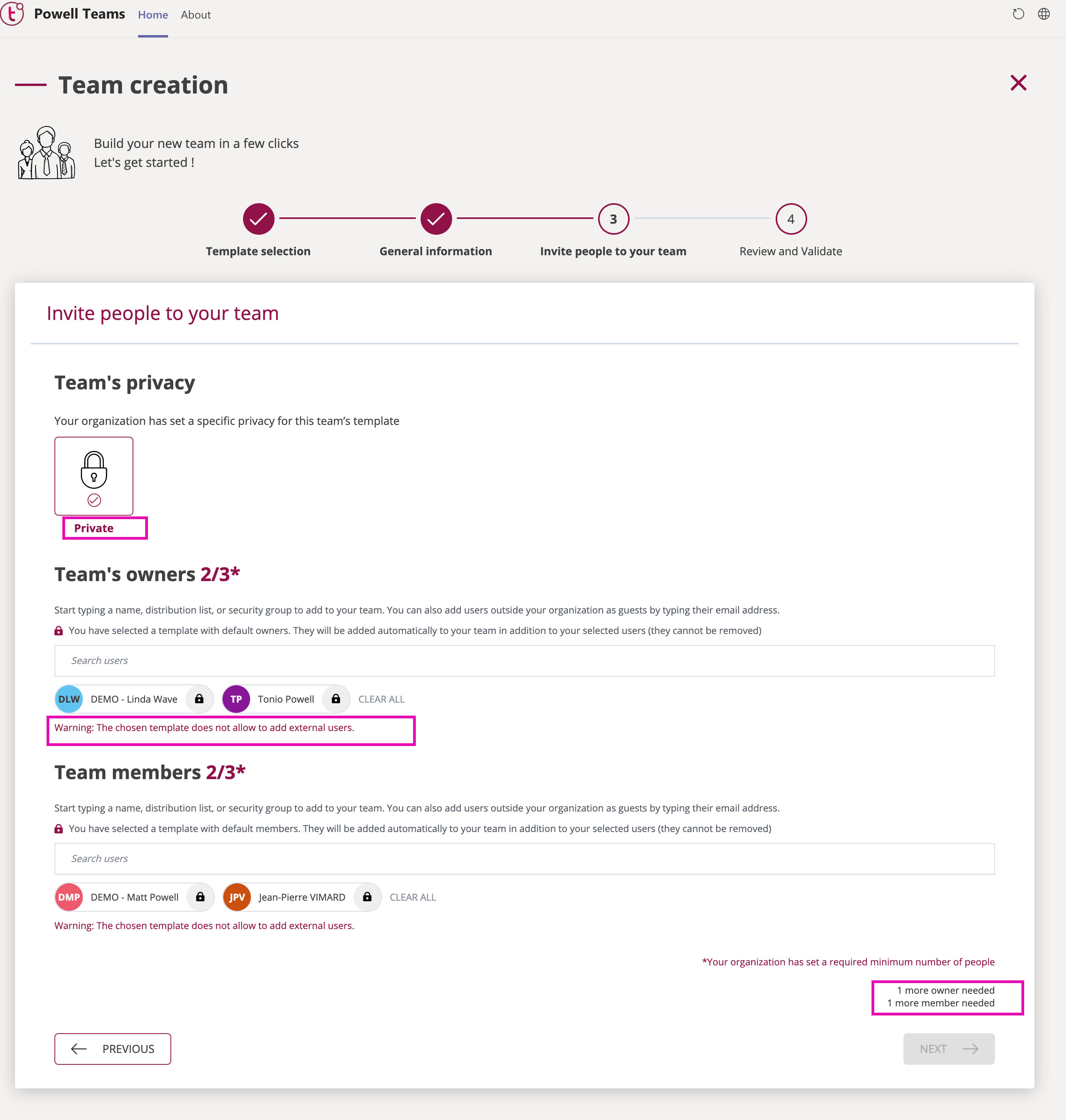Go to the General information step
Viewport: 1066px width, 1120px height.
pyautogui.click(x=436, y=219)
